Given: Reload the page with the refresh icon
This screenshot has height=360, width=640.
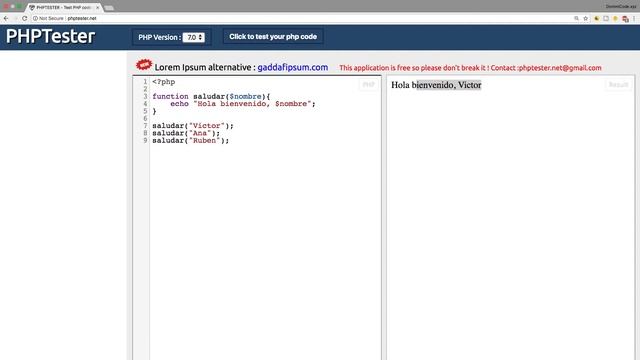Looking at the screenshot, I should pyautogui.click(x=24, y=18).
